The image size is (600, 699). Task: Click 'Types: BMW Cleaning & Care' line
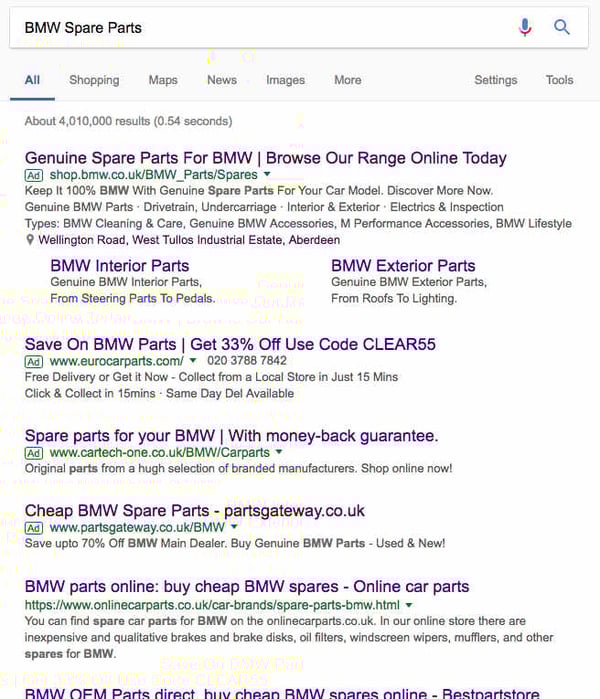[x=298, y=223]
